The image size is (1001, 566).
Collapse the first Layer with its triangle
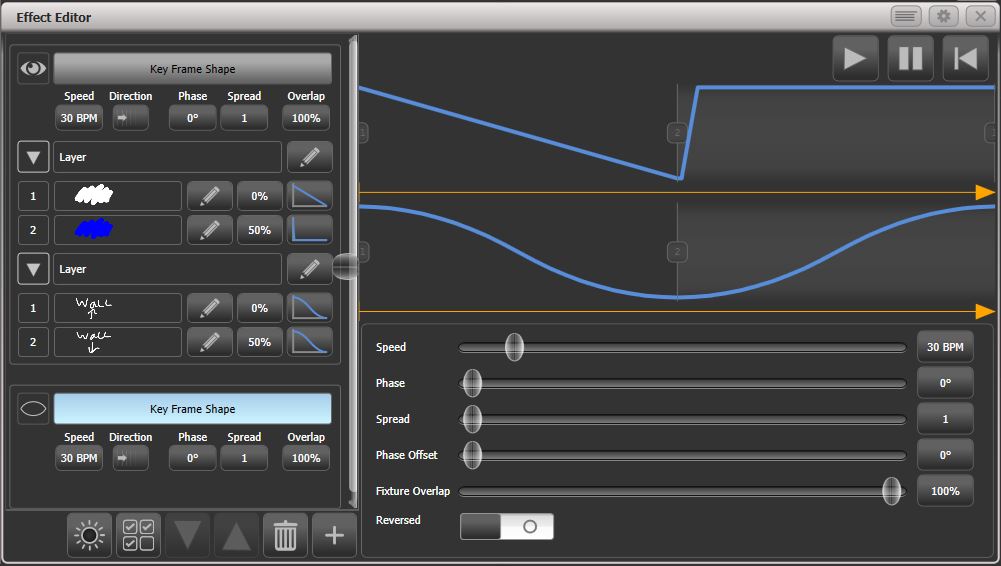click(x=33, y=157)
